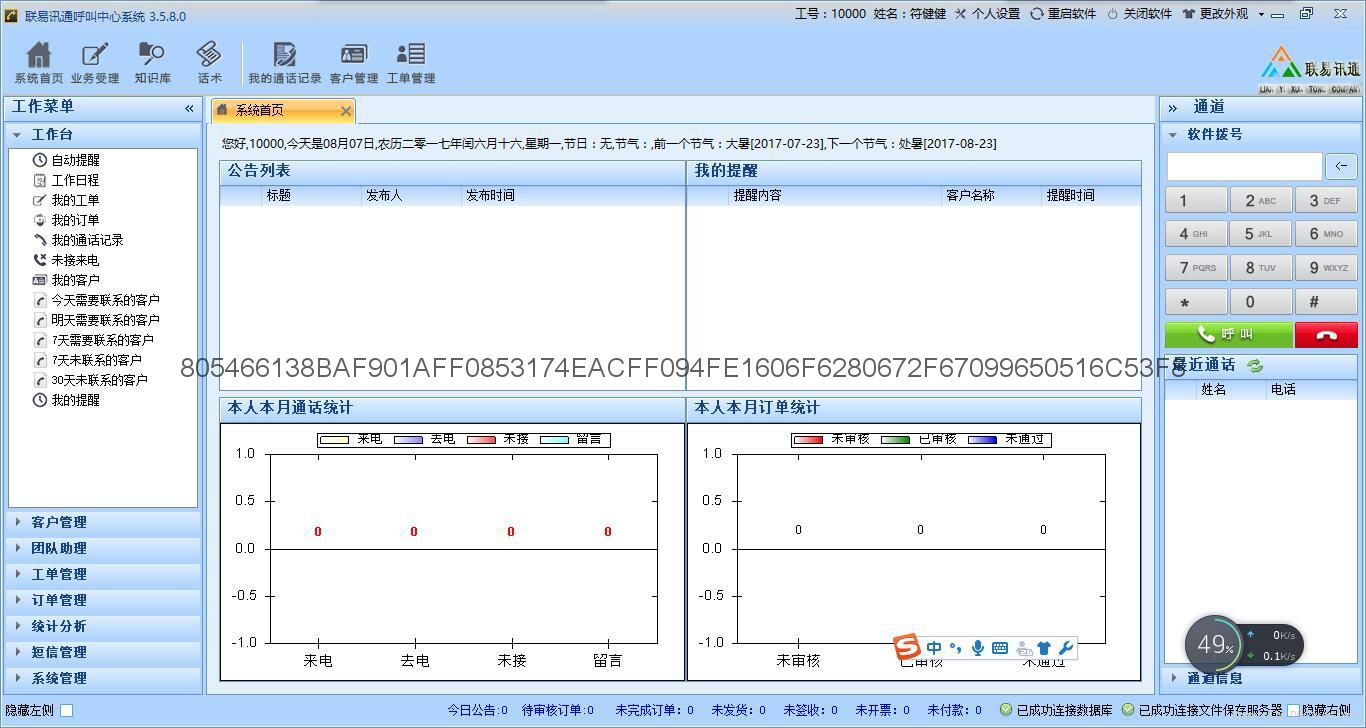Click the 来电 yellow legend swatch
The width and height of the screenshot is (1366, 728).
tap(333, 439)
